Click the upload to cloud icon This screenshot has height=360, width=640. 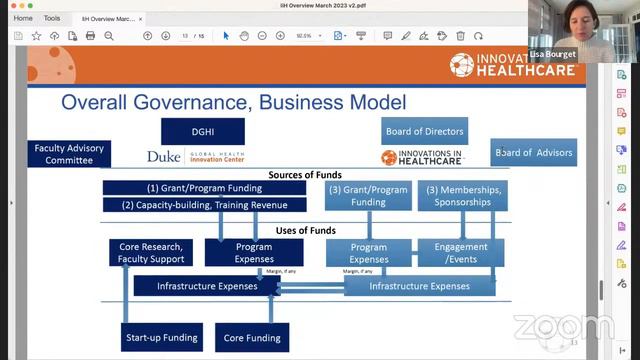tap(54, 36)
